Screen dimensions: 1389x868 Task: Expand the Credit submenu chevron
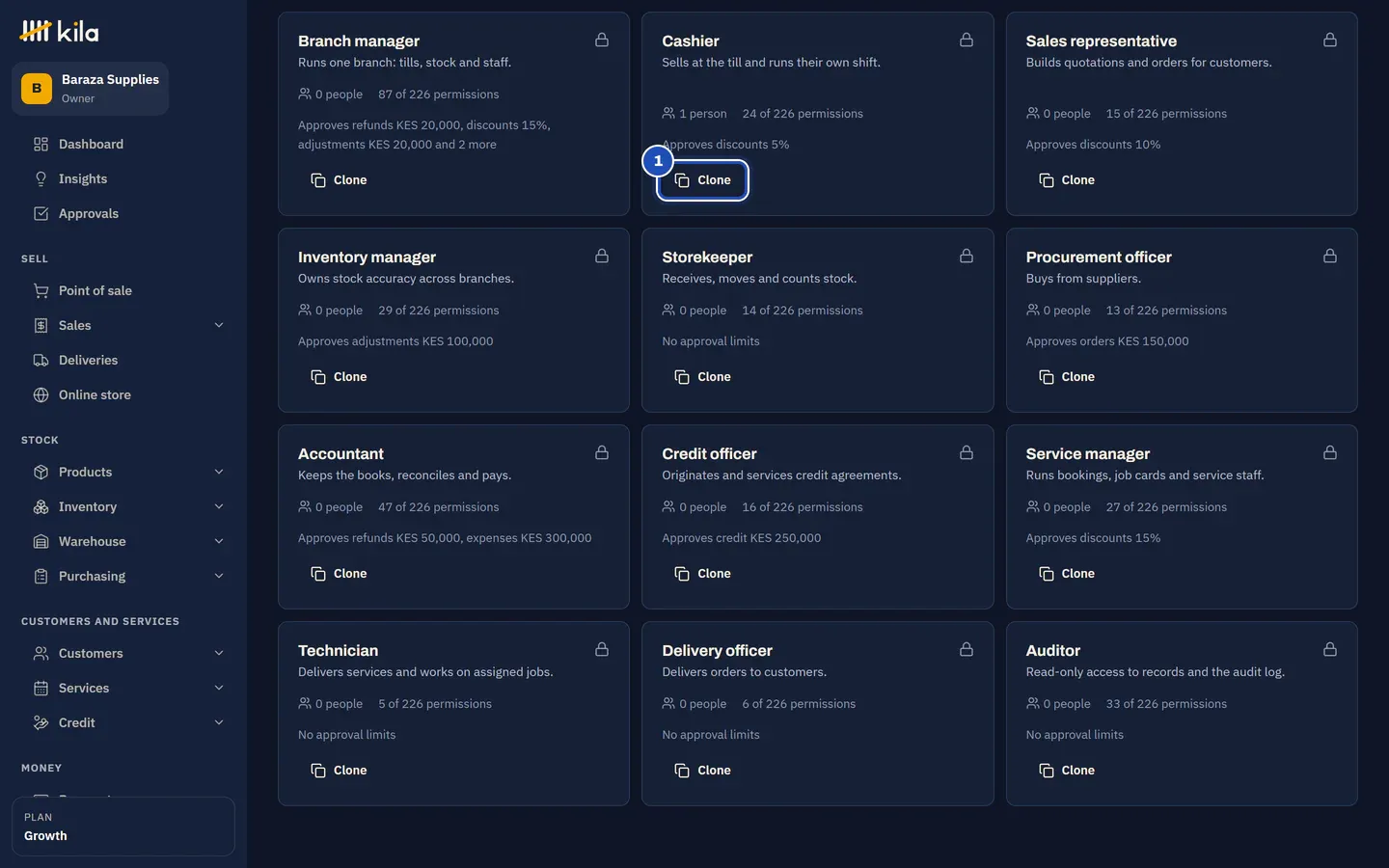(219, 723)
